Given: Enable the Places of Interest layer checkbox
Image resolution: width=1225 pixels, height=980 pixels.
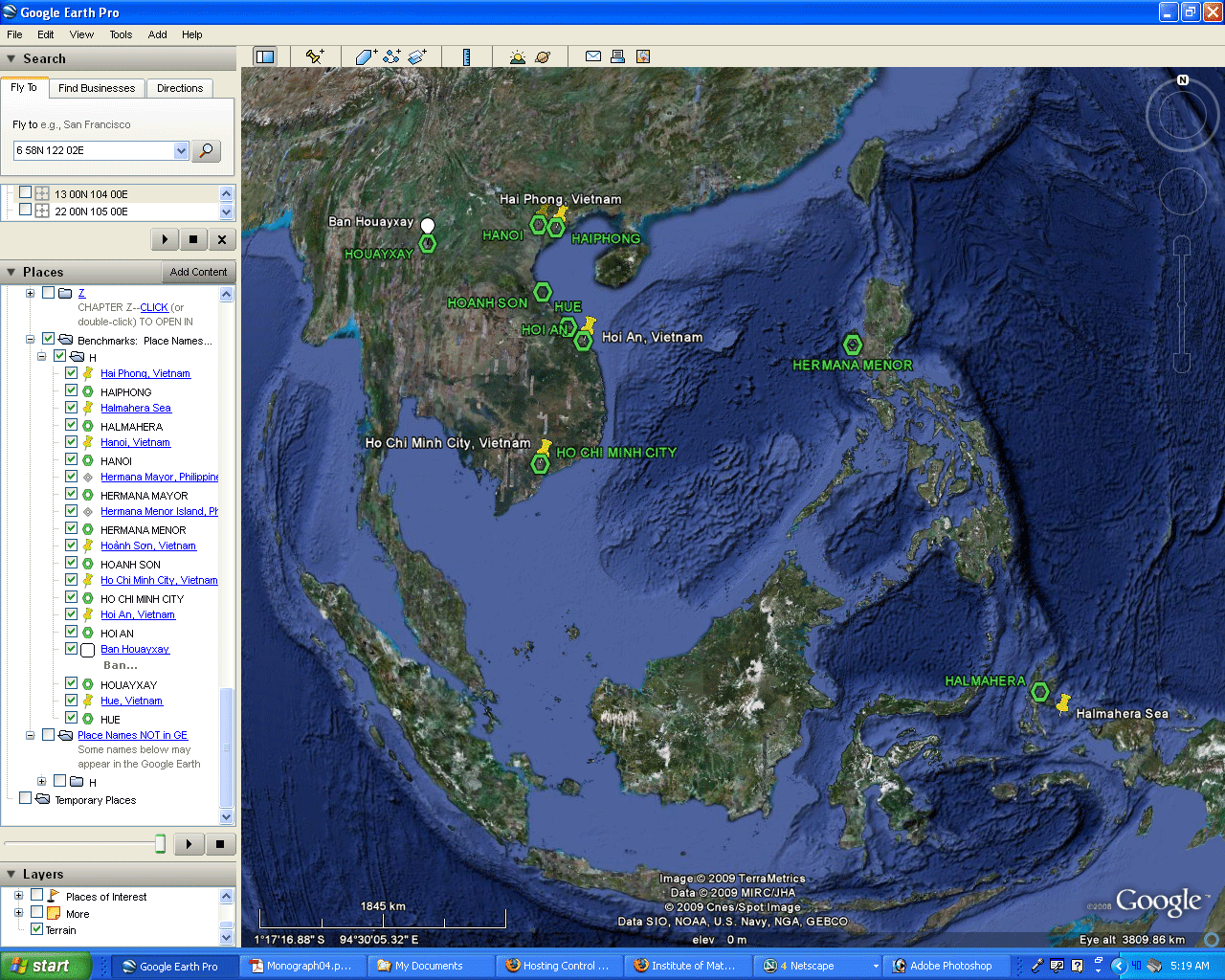Looking at the screenshot, I should [37, 896].
